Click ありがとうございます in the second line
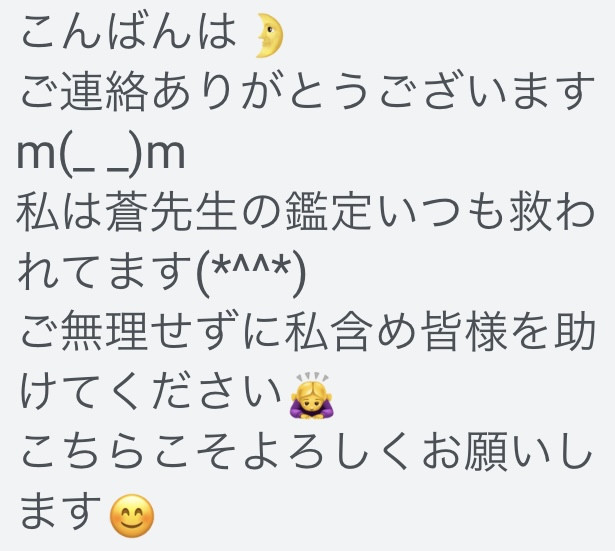The width and height of the screenshot is (615, 551). (373, 91)
